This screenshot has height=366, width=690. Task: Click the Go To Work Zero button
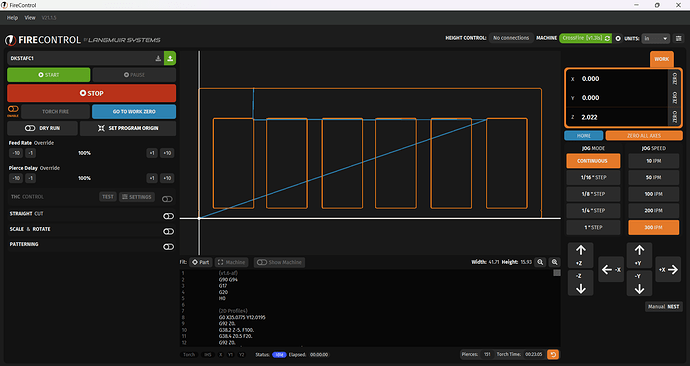tap(134, 112)
